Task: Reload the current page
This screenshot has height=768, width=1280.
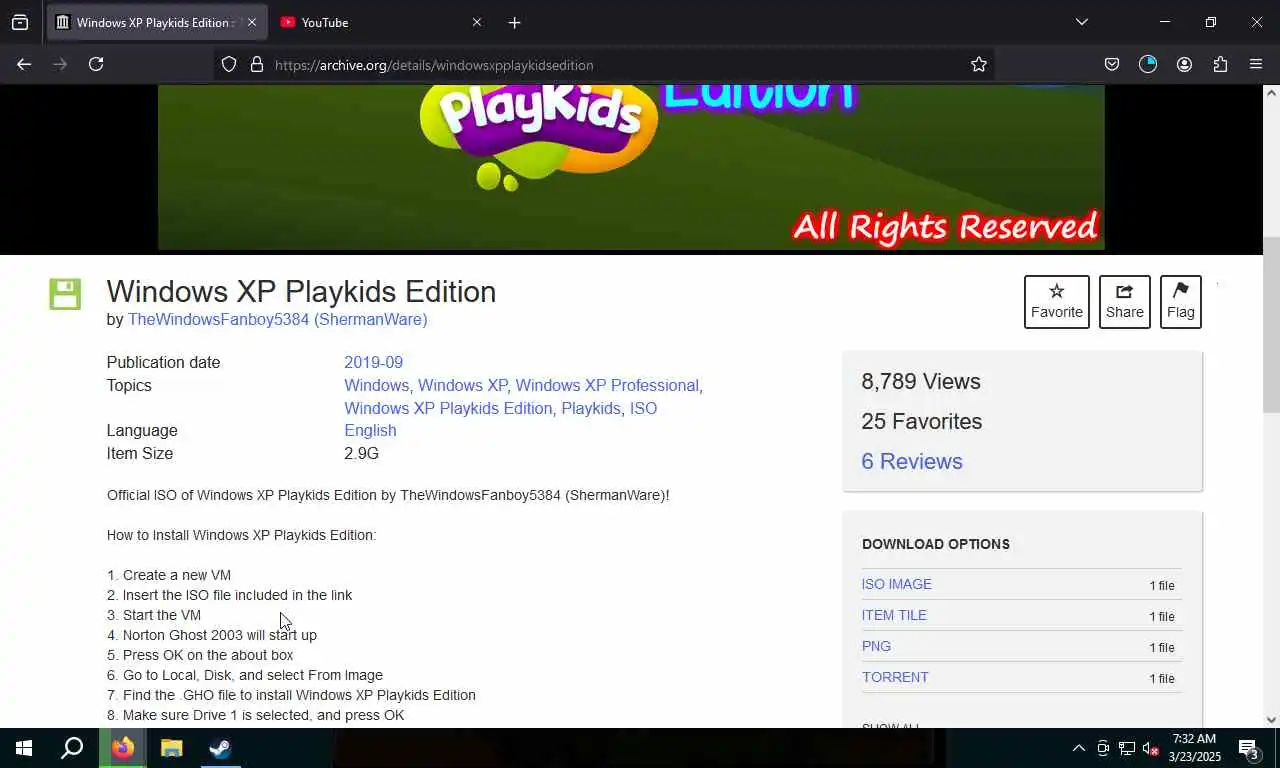Action: coord(96,64)
